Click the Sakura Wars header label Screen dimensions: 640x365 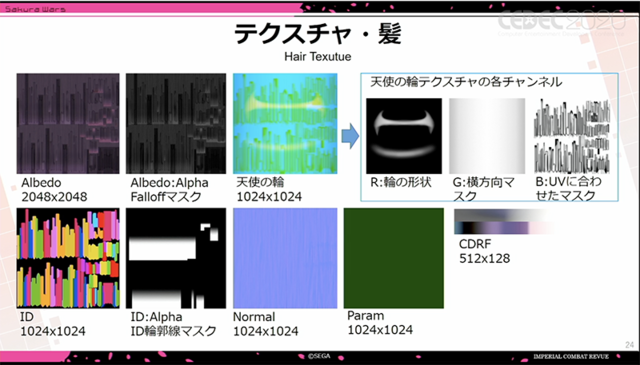(35, 9)
